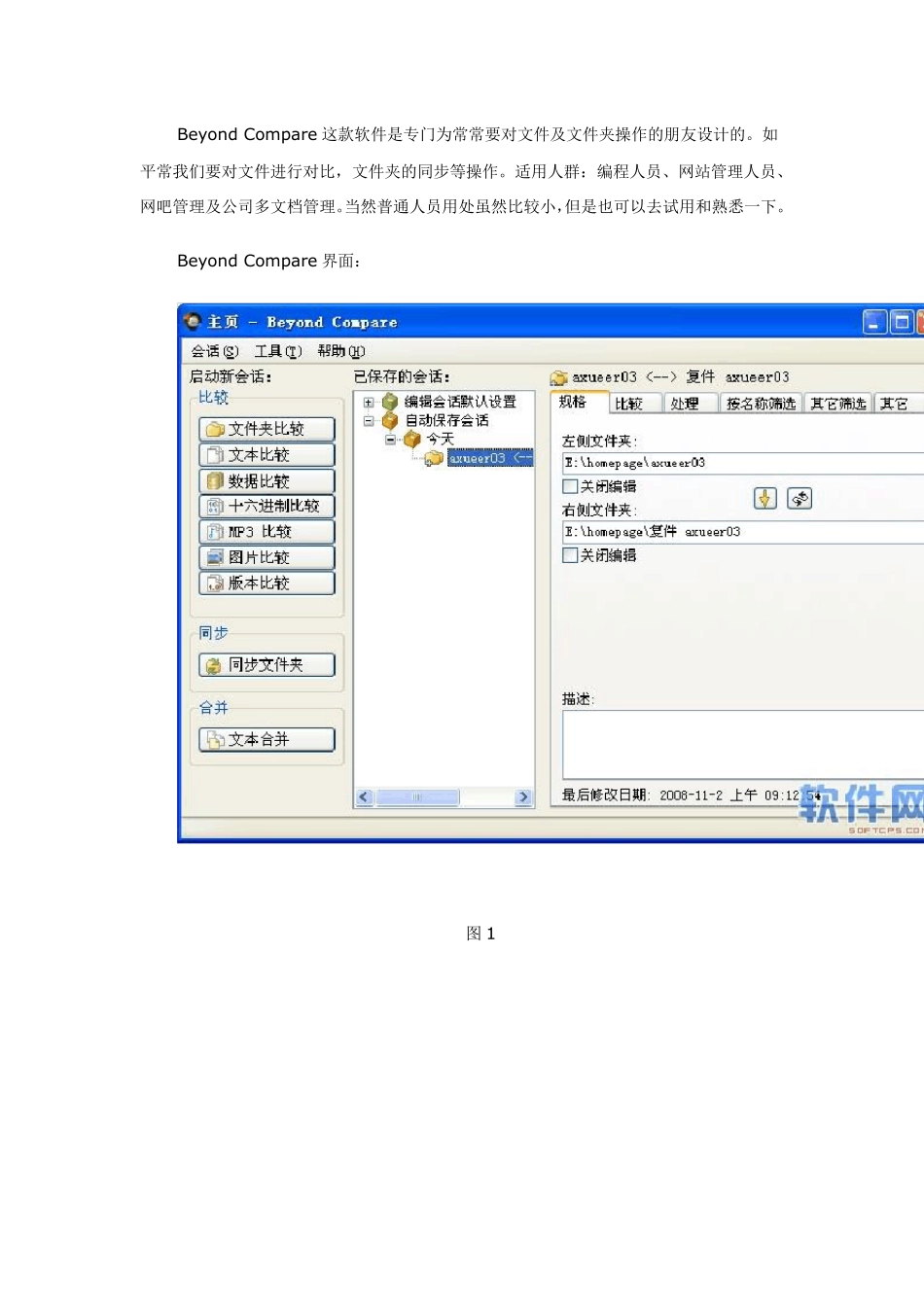Start an MP3 比较 session
This screenshot has width=924, height=1307.
267,532
